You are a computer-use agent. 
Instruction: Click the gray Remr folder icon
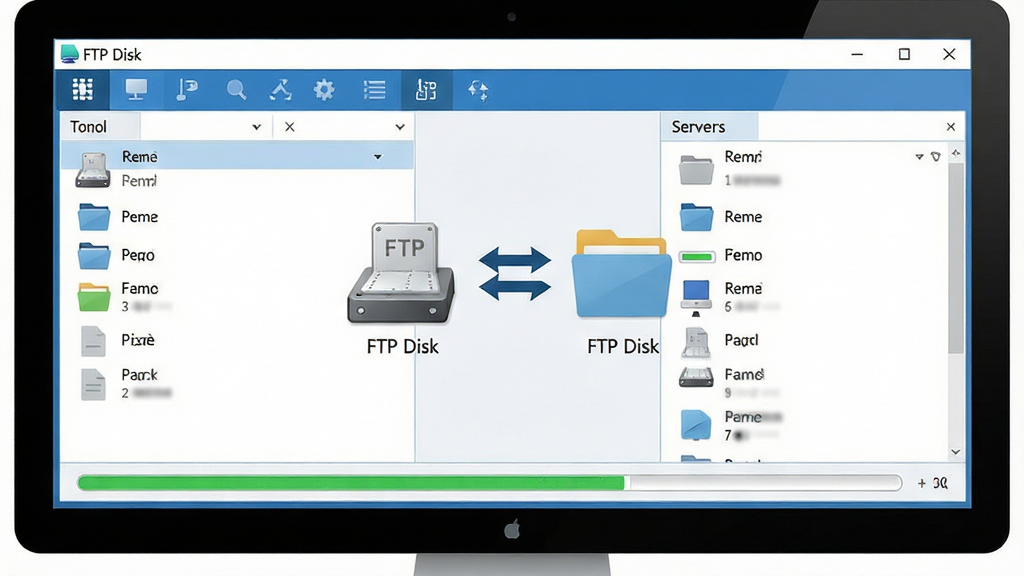click(696, 170)
